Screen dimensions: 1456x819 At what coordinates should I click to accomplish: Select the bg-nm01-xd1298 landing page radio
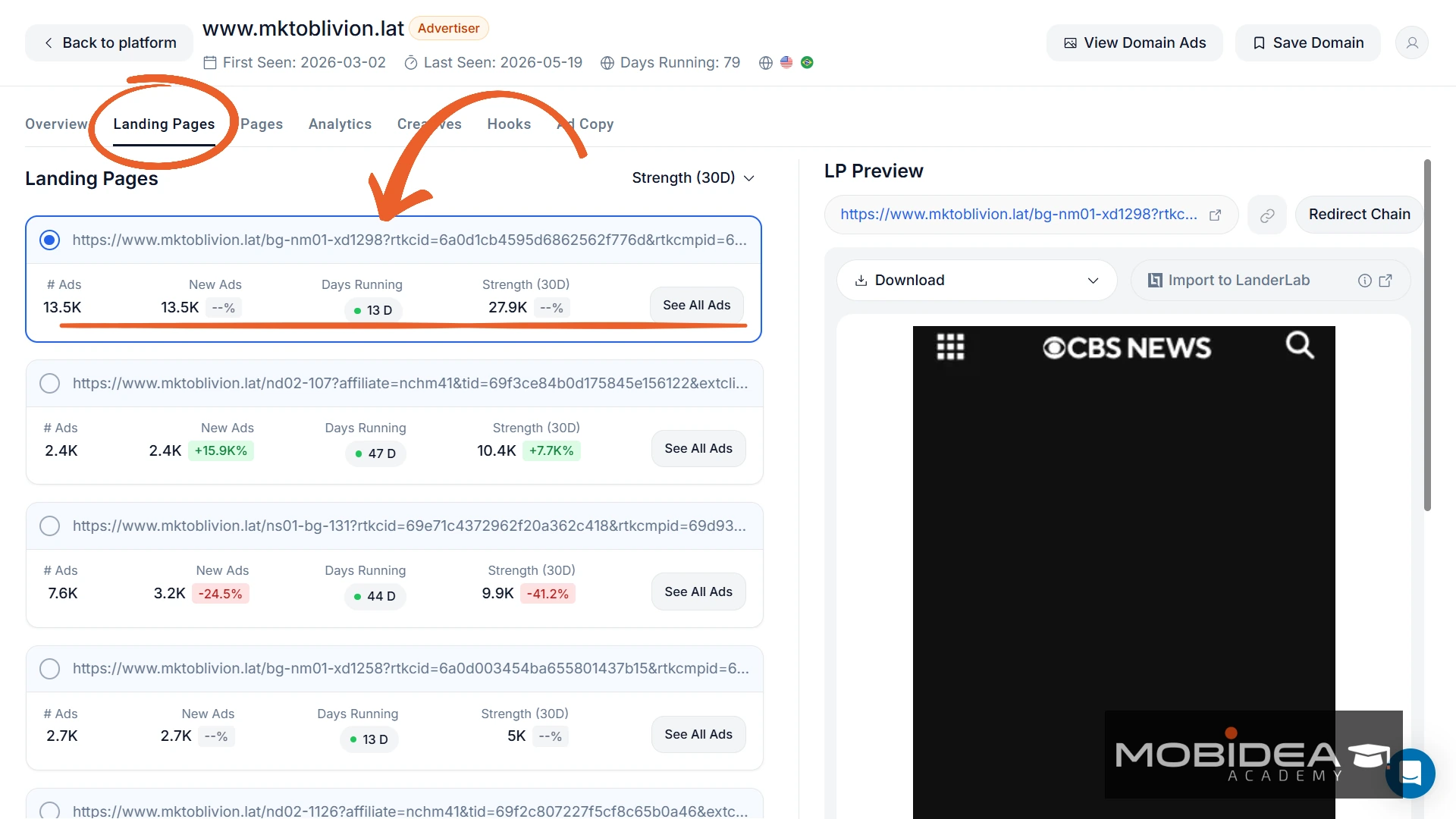(49, 240)
